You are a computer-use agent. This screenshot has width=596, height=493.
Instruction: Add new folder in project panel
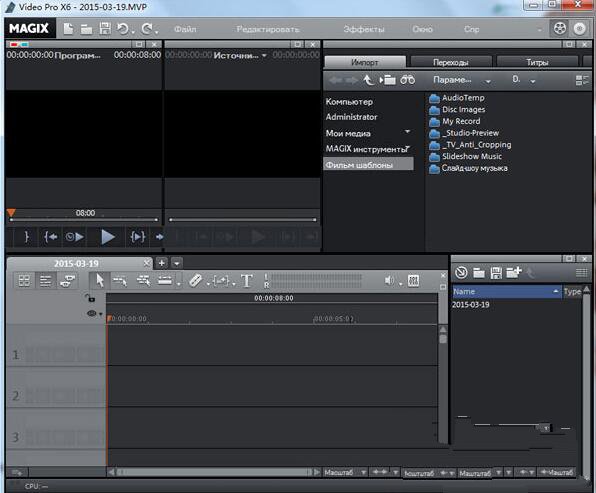(x=514, y=272)
